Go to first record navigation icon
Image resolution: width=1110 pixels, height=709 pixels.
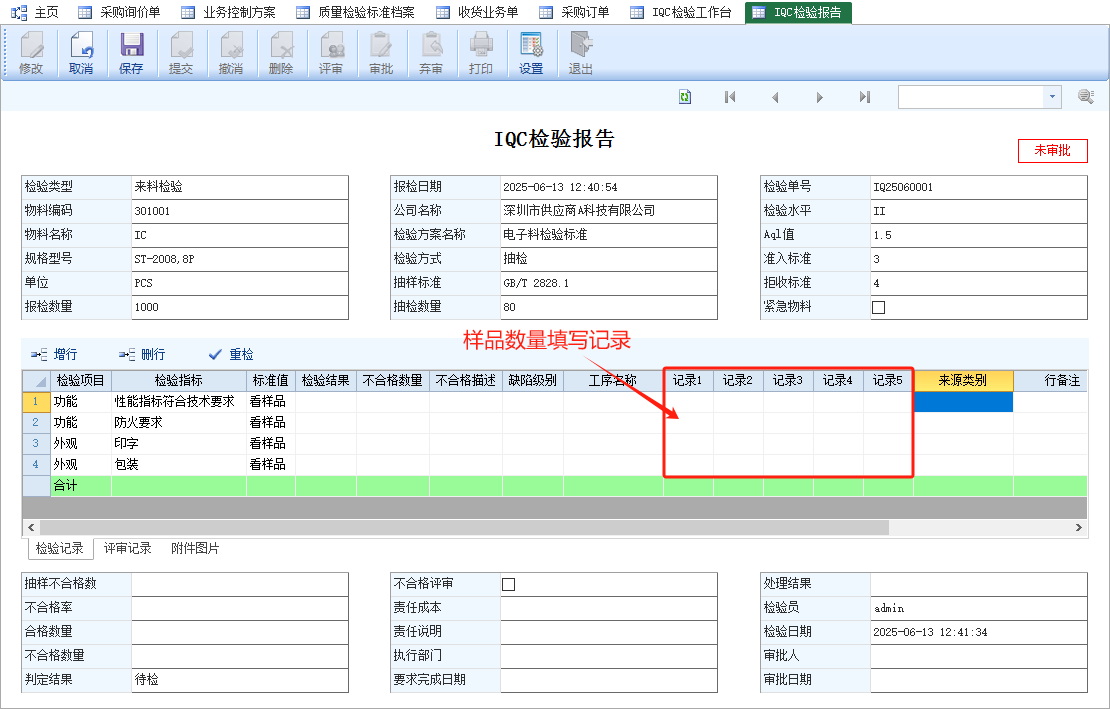[730, 97]
